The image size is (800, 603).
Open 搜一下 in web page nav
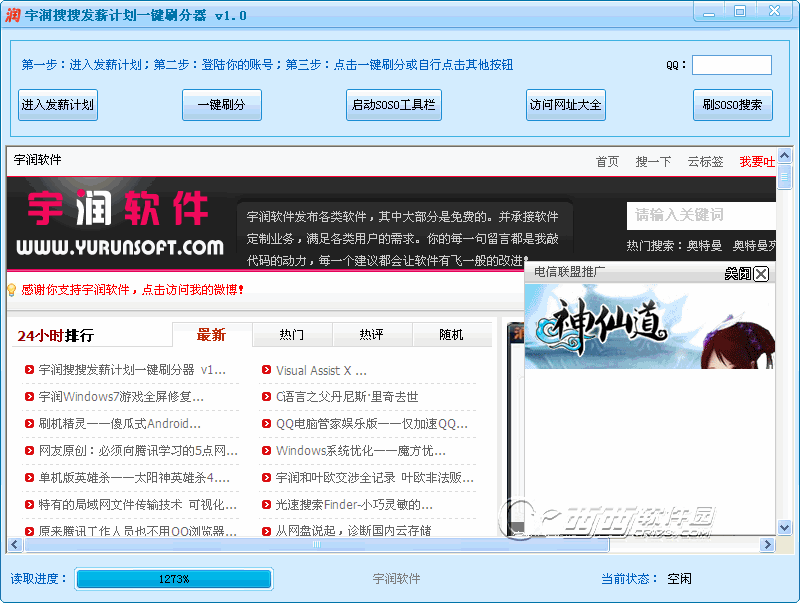[653, 162]
